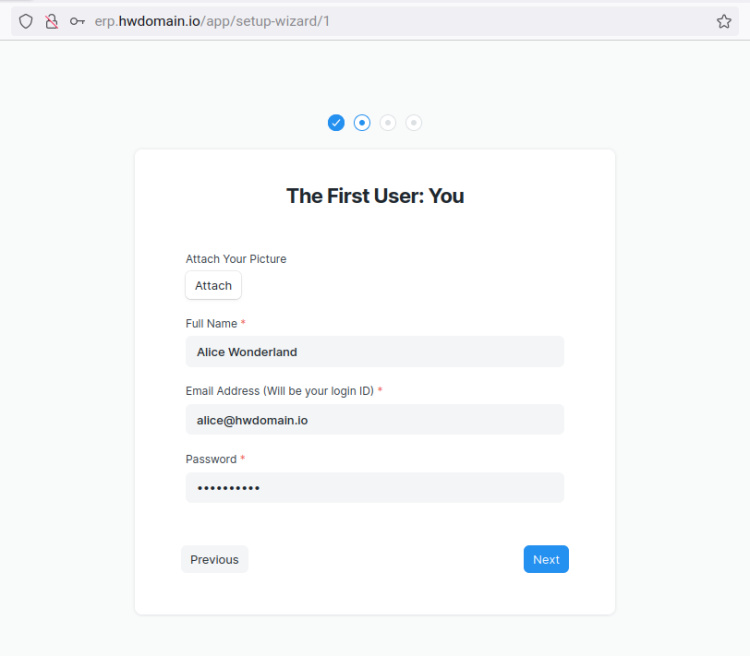Select the current second step indicator
This screenshot has width=750, height=656.
coord(362,122)
